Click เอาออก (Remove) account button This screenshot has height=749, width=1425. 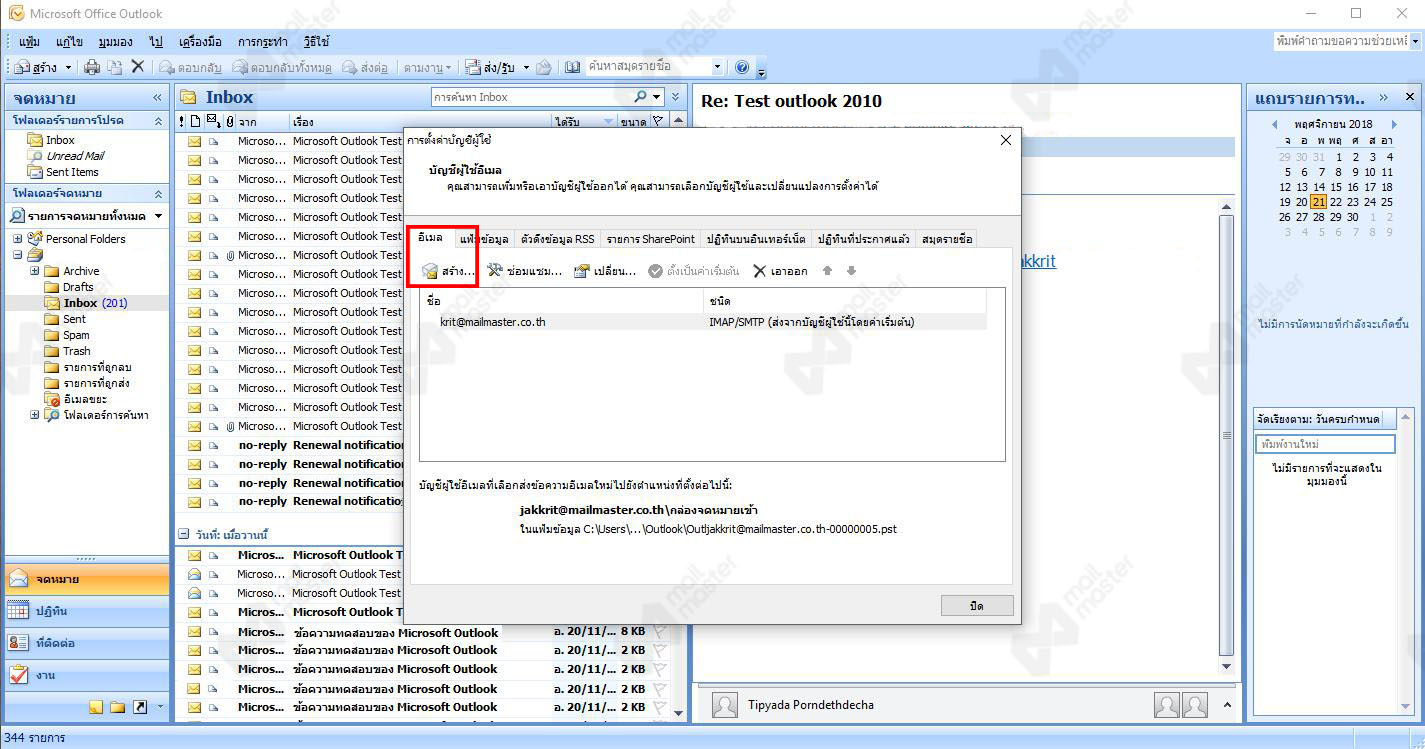(x=780, y=271)
